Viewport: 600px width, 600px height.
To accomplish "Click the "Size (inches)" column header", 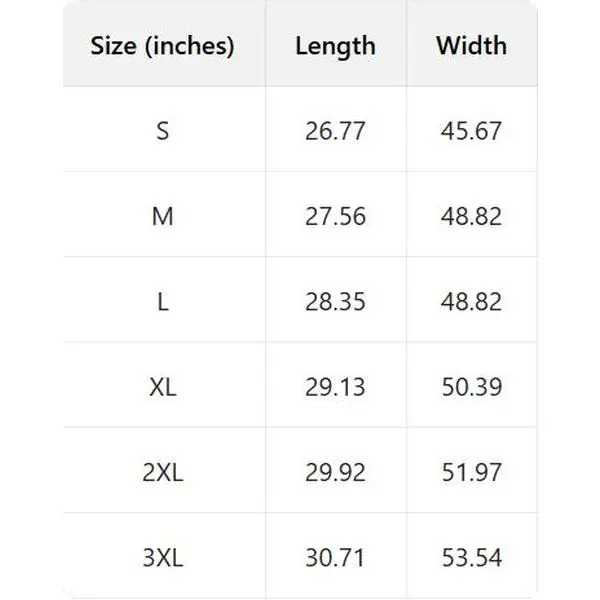I will [x=163, y=46].
